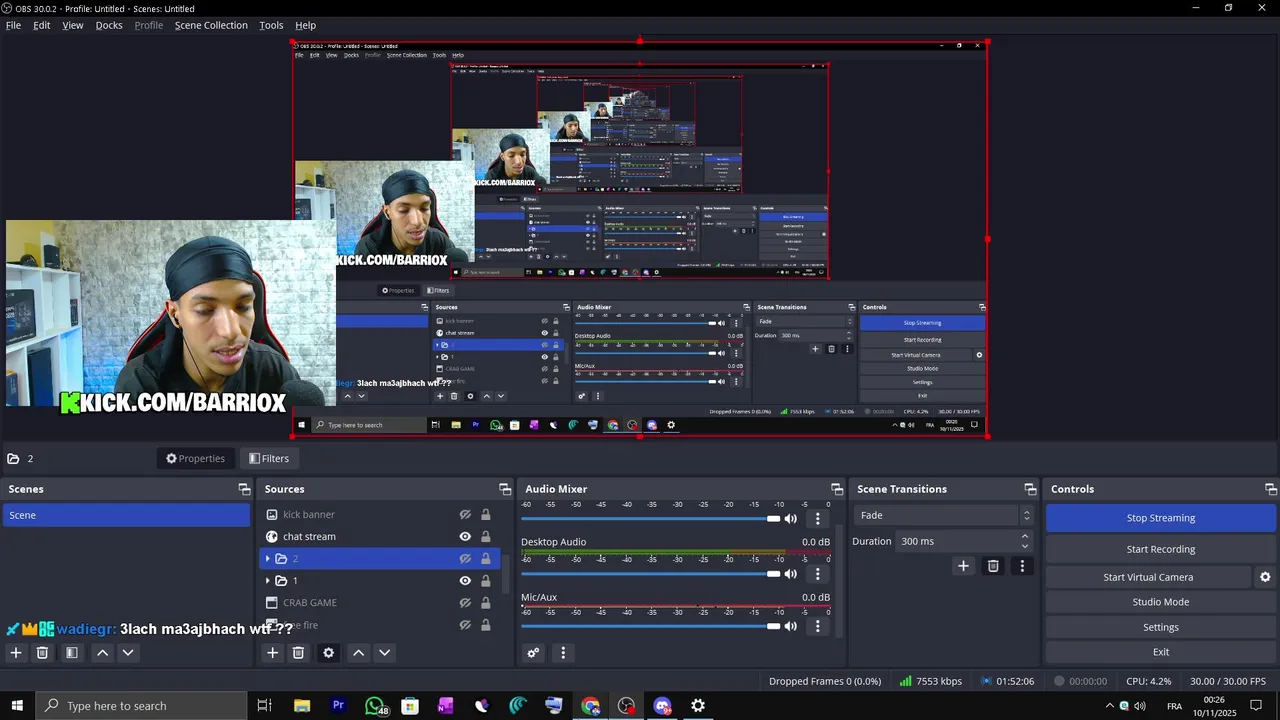Remove transition with Scene Transitions trash icon
This screenshot has width=1280, height=720.
pos(993,566)
